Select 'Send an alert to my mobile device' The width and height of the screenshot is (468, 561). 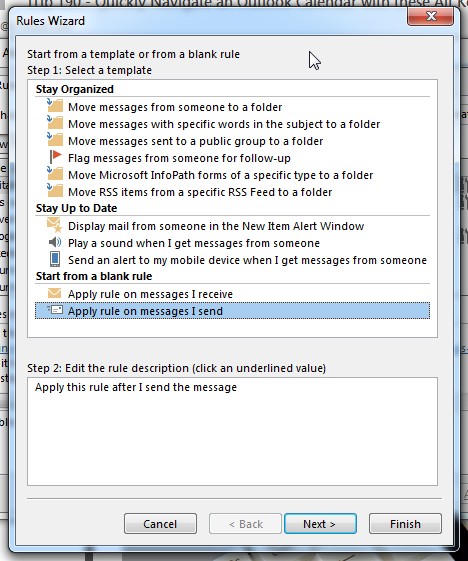(247, 260)
